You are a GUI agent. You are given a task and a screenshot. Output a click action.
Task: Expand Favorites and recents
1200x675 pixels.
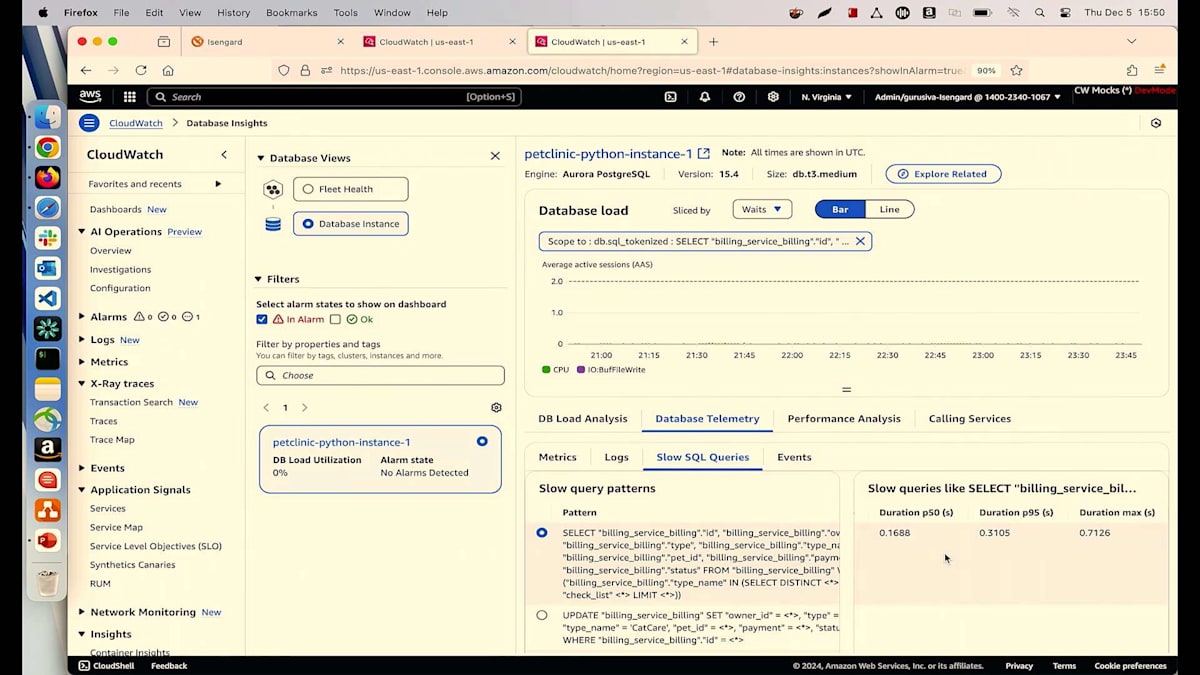pyautogui.click(x=218, y=184)
